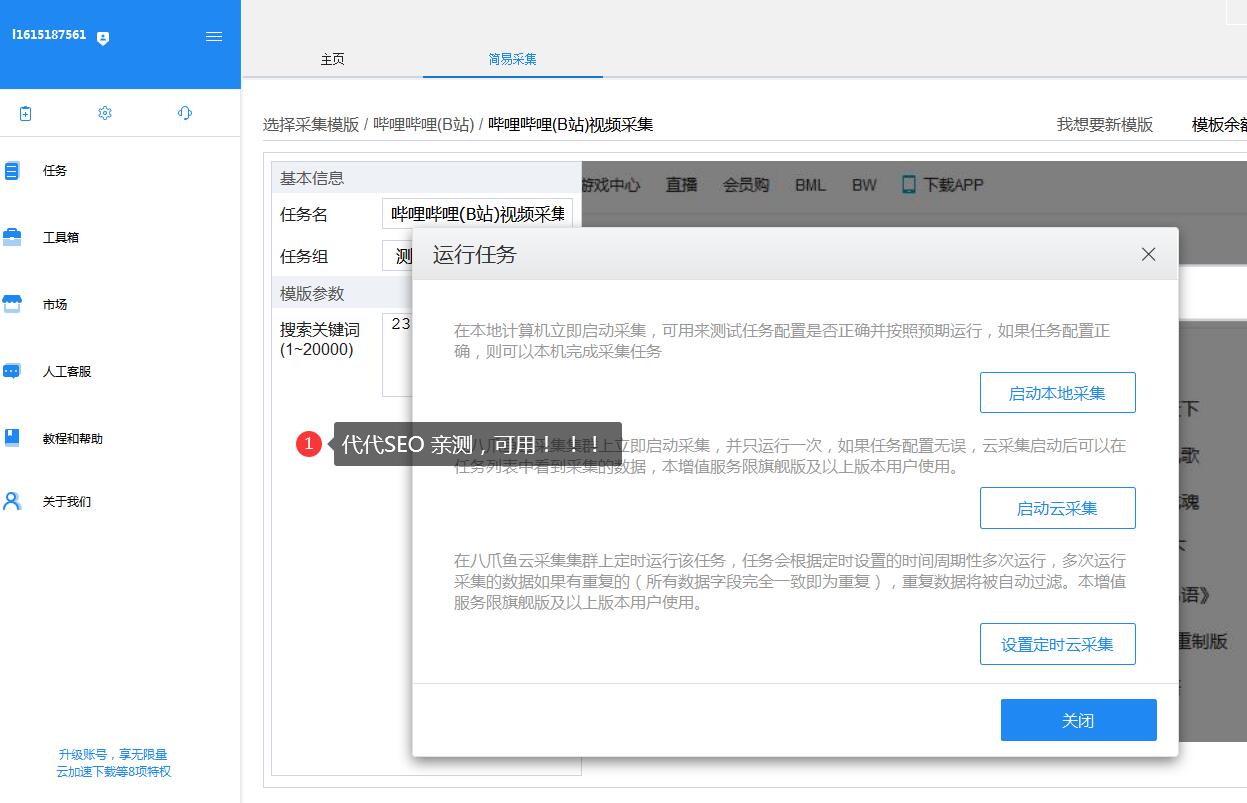Screen dimensions: 1247x803
Task: Click 直播 in the Bilibili preview
Action: coord(681,185)
